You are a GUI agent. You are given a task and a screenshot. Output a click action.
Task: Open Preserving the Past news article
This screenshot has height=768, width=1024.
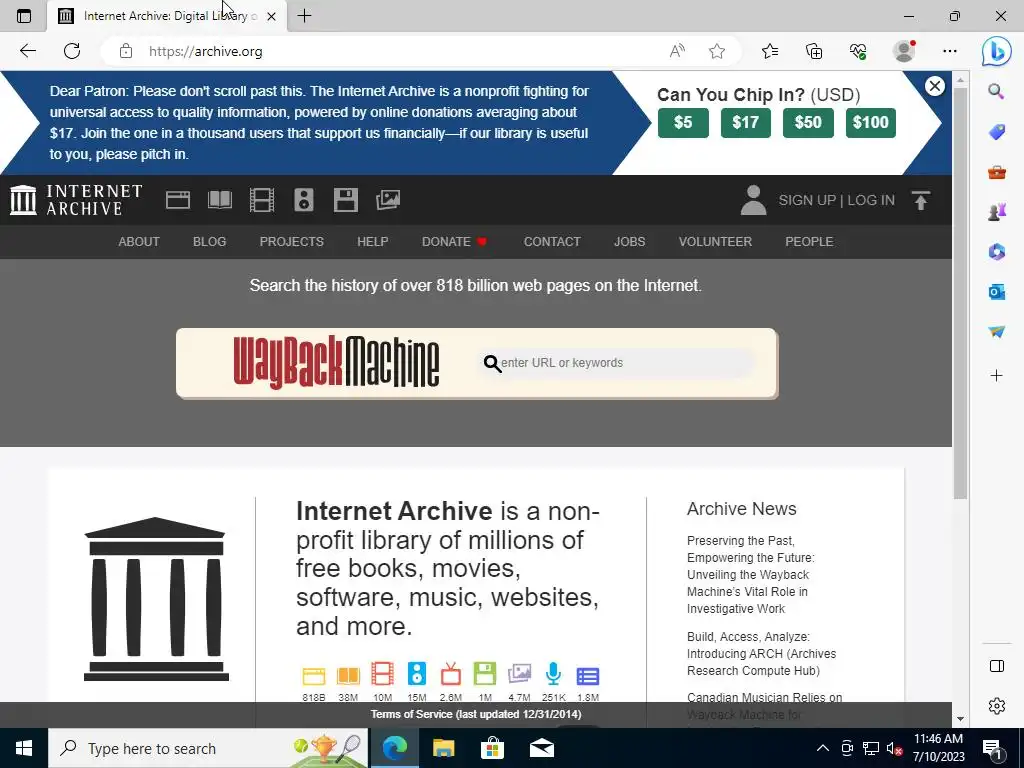tap(750, 575)
